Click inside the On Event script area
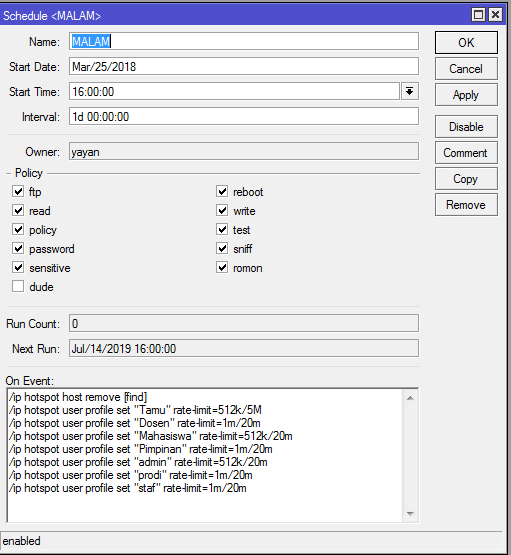511x555 pixels. click(x=205, y=455)
